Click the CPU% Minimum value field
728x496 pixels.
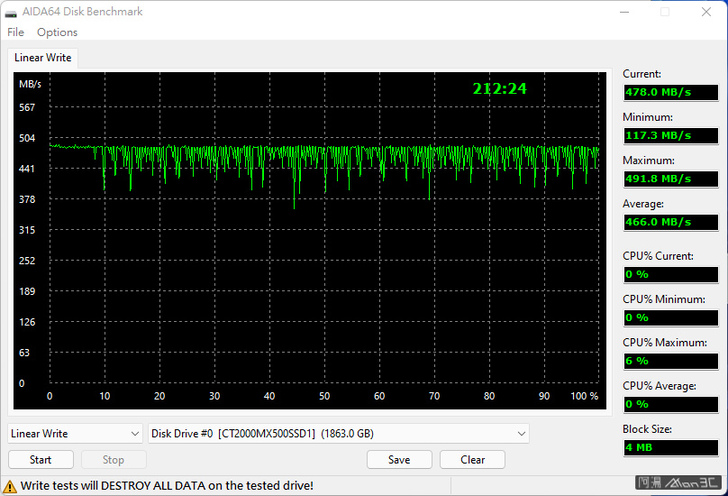(671, 318)
